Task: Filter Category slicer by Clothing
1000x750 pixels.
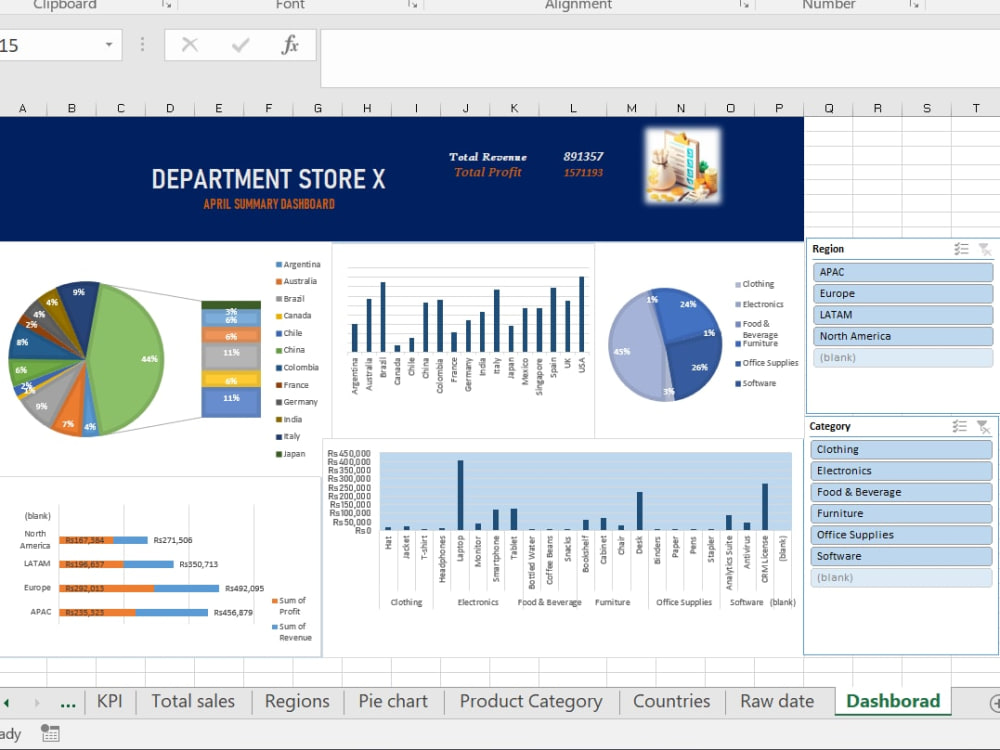Action: (x=901, y=450)
